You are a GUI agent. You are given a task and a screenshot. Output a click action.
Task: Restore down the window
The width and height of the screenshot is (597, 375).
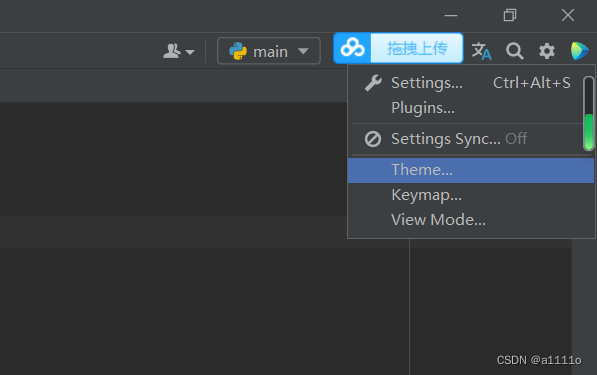pos(510,15)
